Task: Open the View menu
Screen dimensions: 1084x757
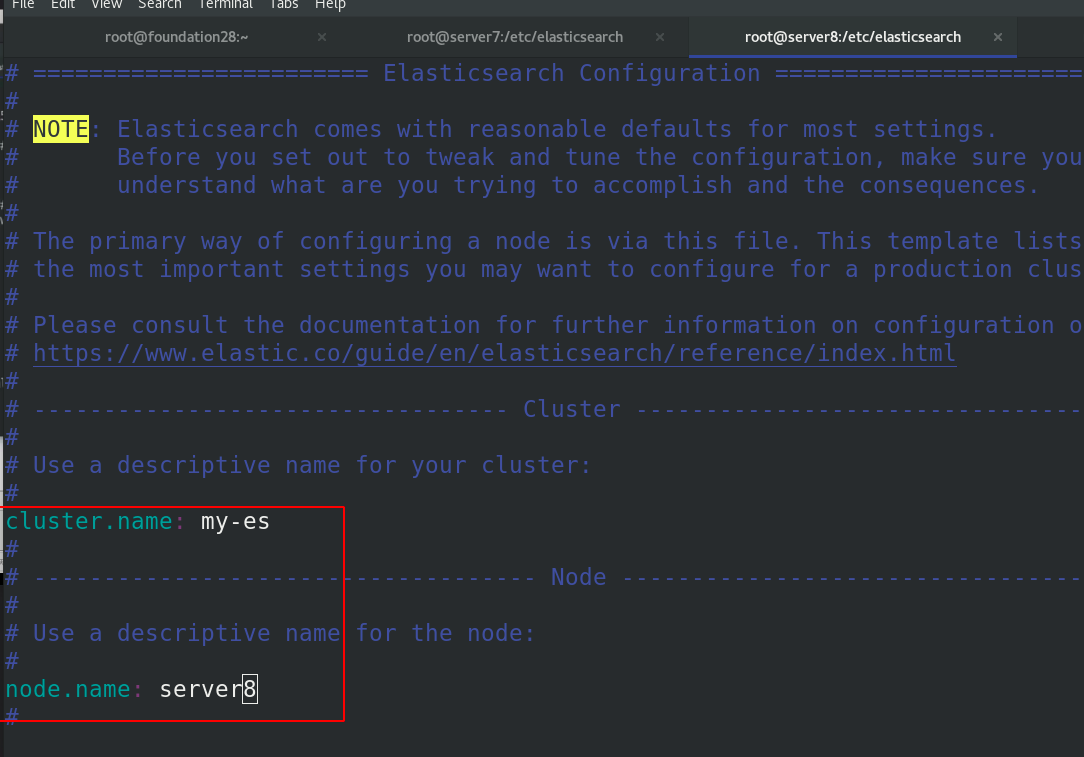Action: 106,4
